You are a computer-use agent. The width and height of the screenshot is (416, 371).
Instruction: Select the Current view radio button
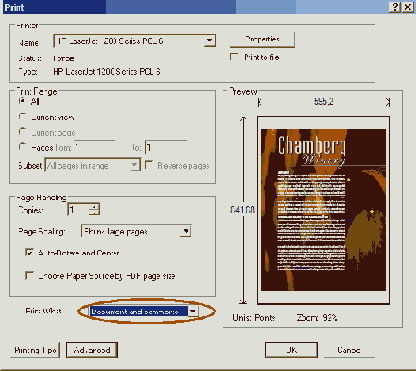[x=23, y=117]
